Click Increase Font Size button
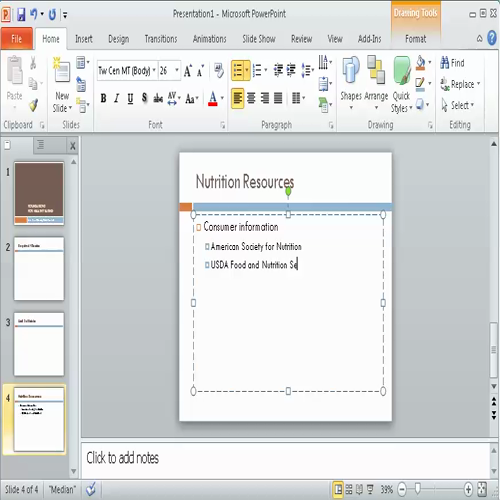This screenshot has width=500, height=500. (x=188, y=71)
